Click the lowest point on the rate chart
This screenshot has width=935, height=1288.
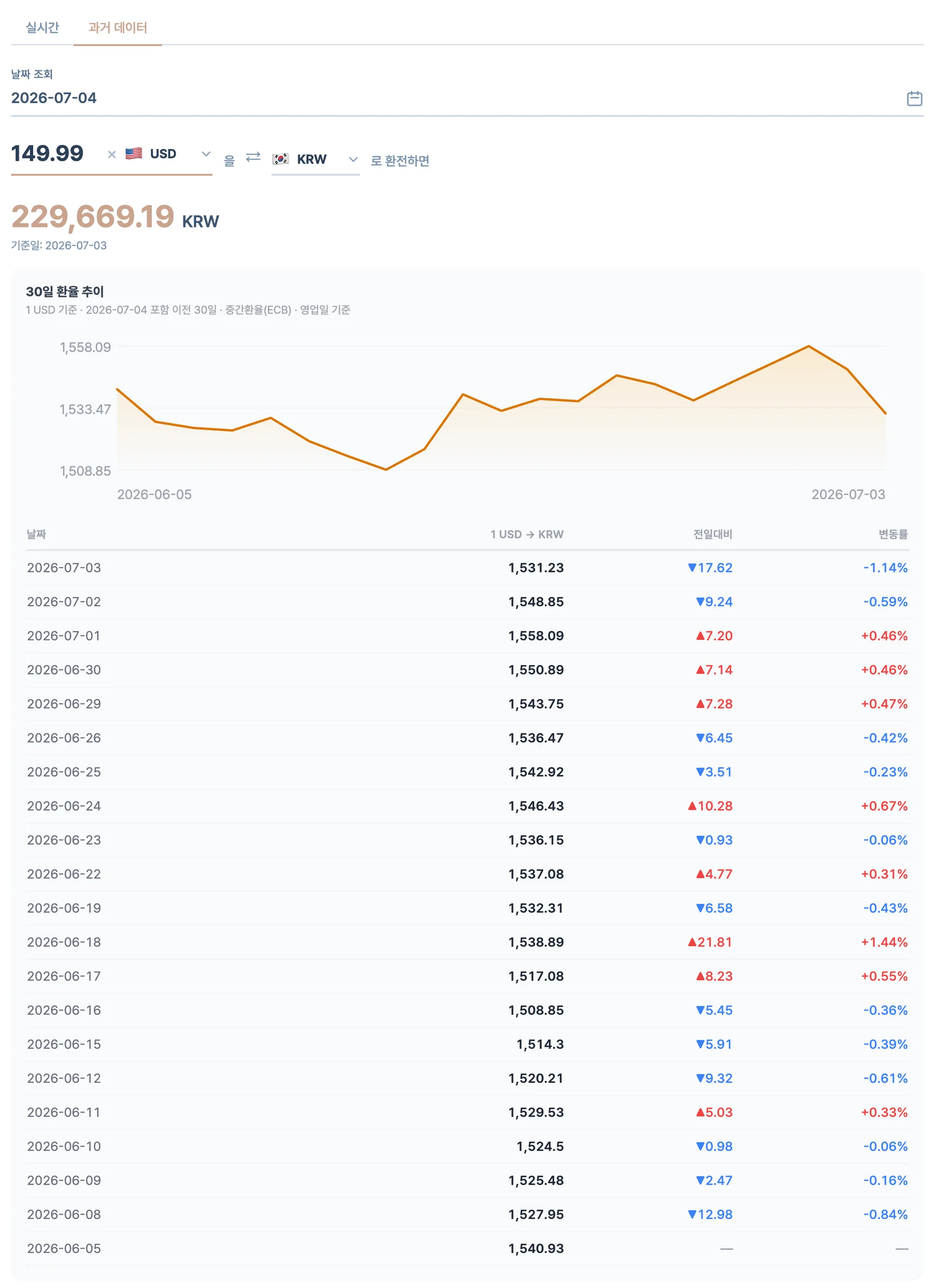pos(386,470)
